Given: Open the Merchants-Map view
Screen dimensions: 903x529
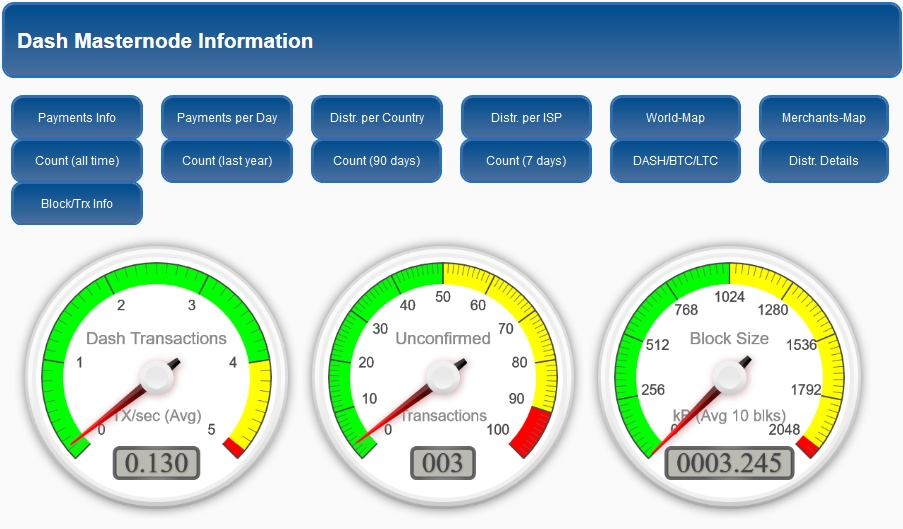Looking at the screenshot, I should 824,117.
